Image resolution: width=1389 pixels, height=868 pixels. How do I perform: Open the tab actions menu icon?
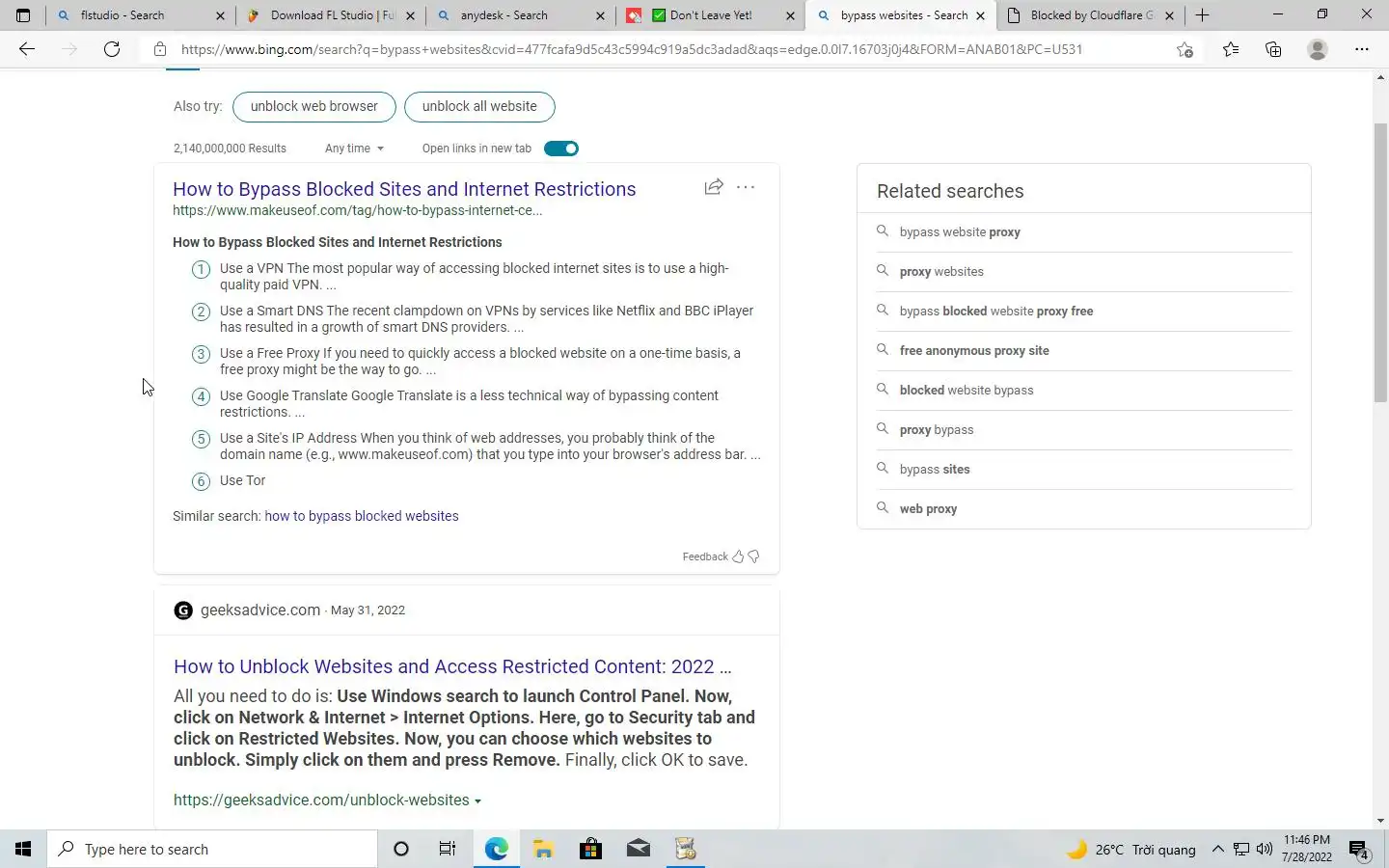[x=23, y=15]
